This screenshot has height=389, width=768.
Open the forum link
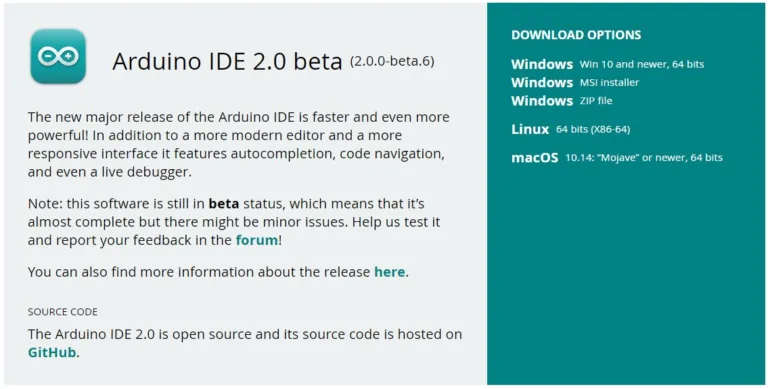(257, 241)
